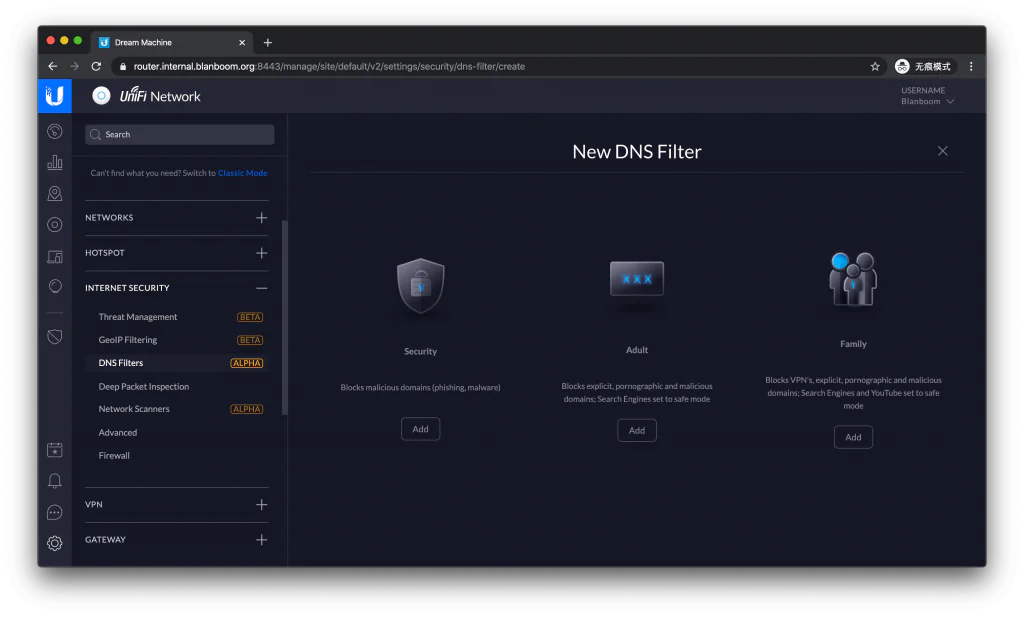The height and width of the screenshot is (617, 1024).
Task: Open the Blanboom username dropdown
Action: 927,101
